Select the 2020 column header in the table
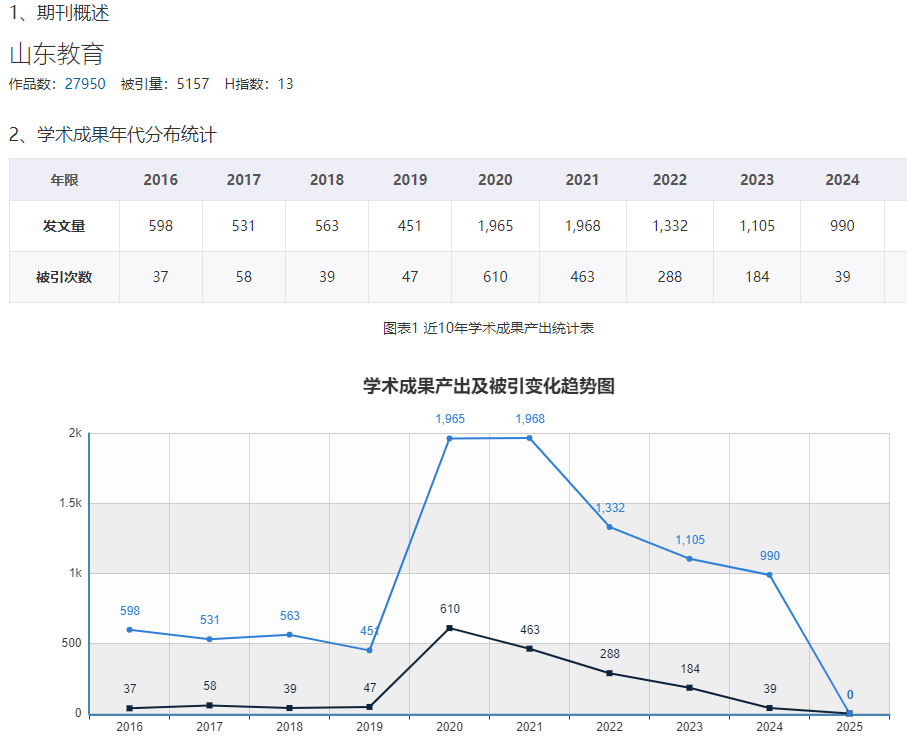This screenshot has width=907, height=743. click(494, 179)
